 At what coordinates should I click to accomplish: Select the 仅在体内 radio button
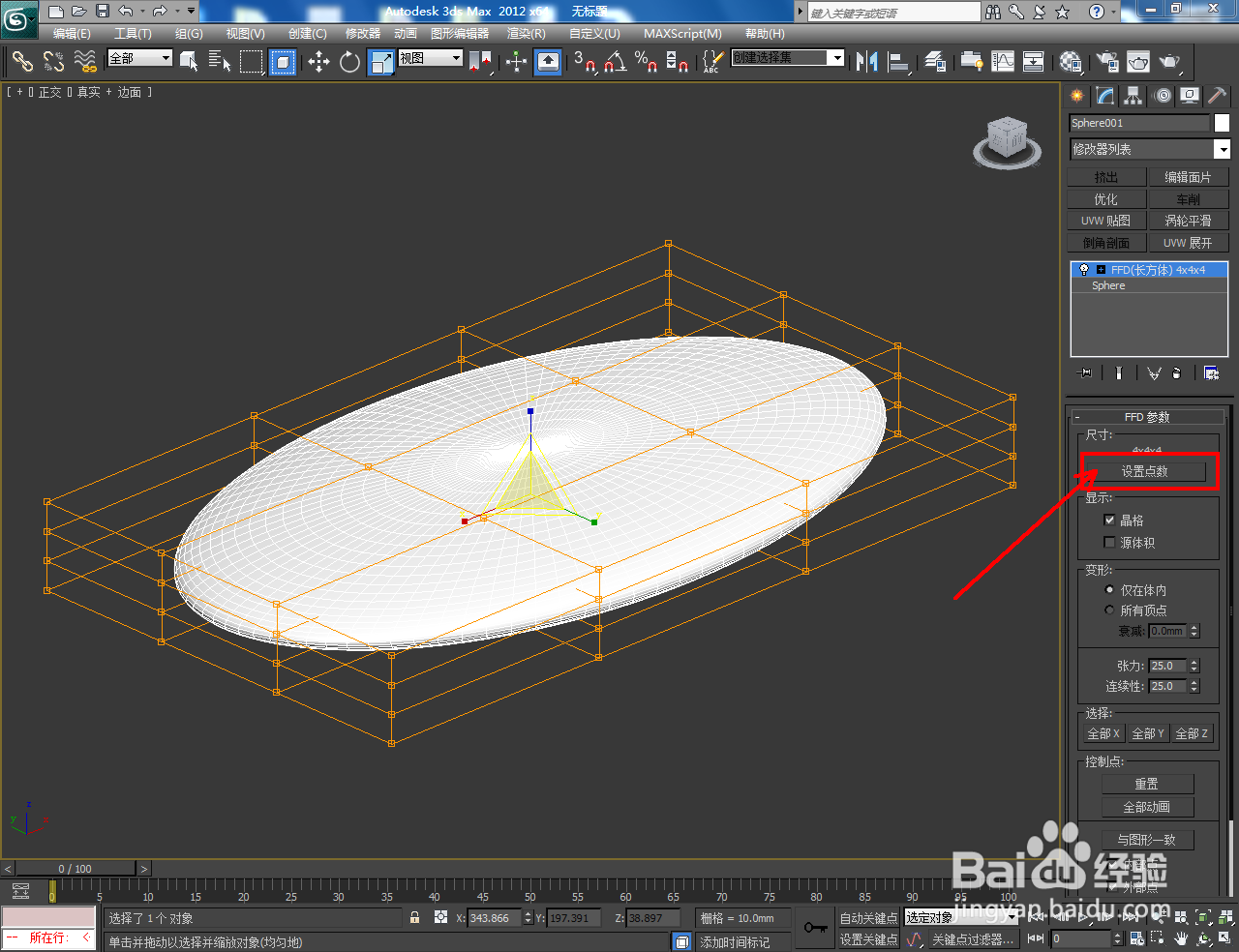1109,589
